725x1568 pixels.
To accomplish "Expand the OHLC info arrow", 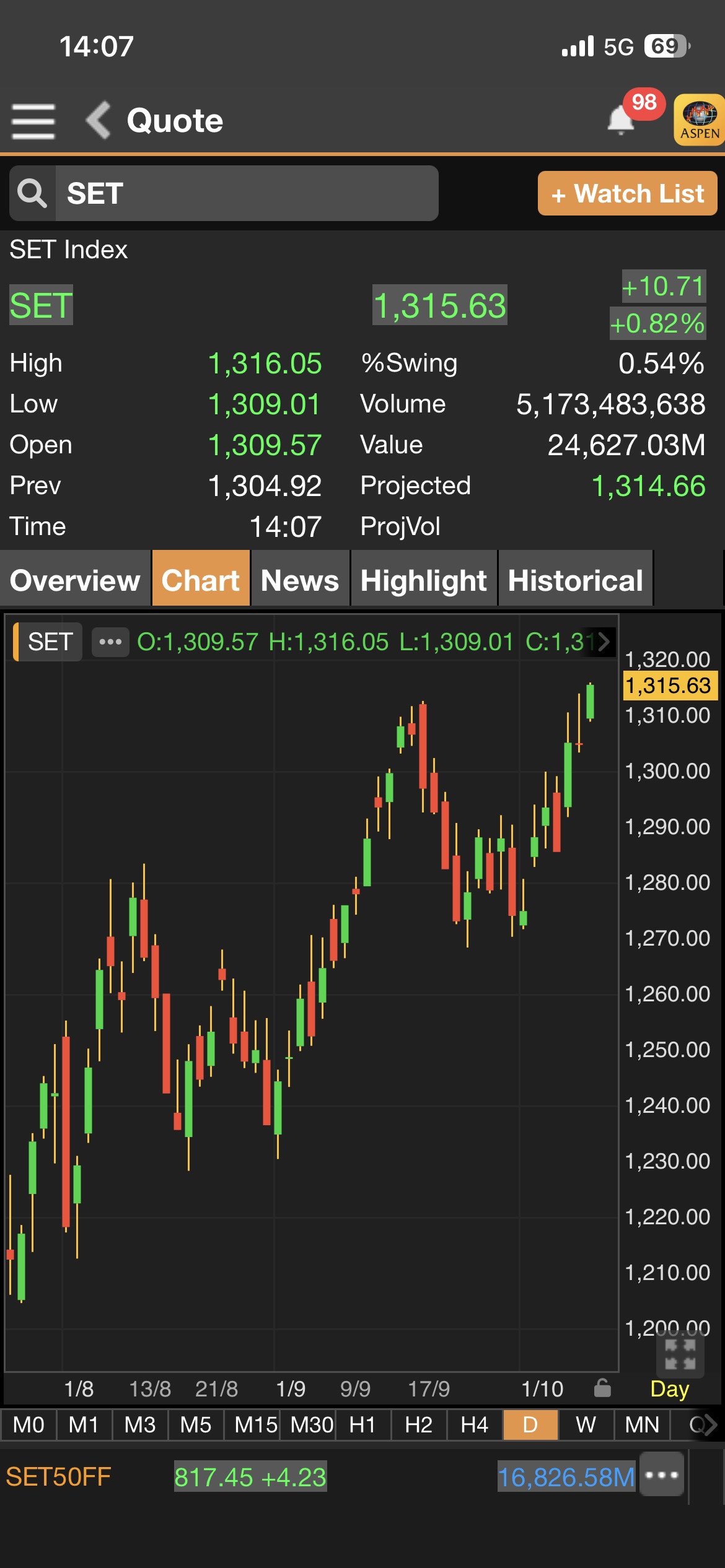I will (x=604, y=642).
